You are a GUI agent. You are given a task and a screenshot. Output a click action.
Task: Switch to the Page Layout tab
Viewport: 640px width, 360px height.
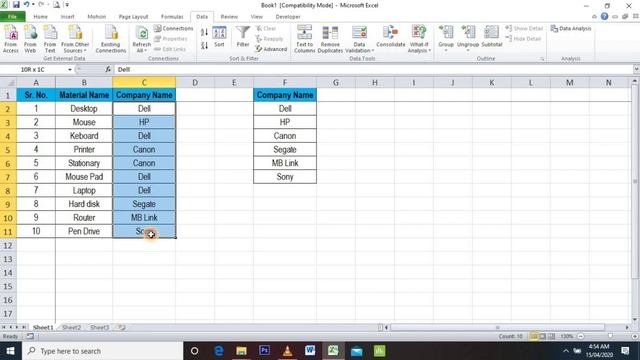pyautogui.click(x=133, y=17)
